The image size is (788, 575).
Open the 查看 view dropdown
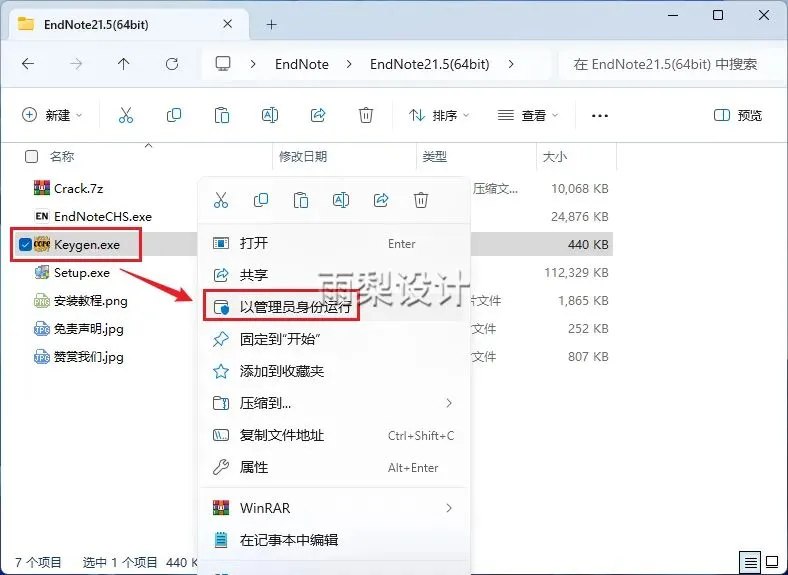point(528,116)
